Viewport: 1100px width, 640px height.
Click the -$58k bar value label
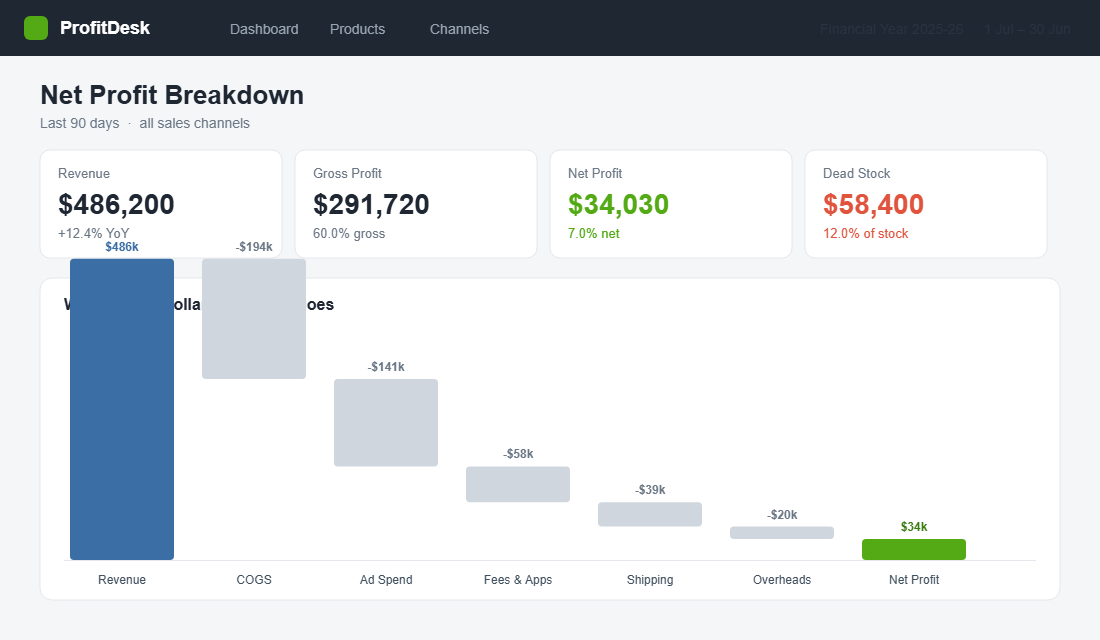click(518, 454)
